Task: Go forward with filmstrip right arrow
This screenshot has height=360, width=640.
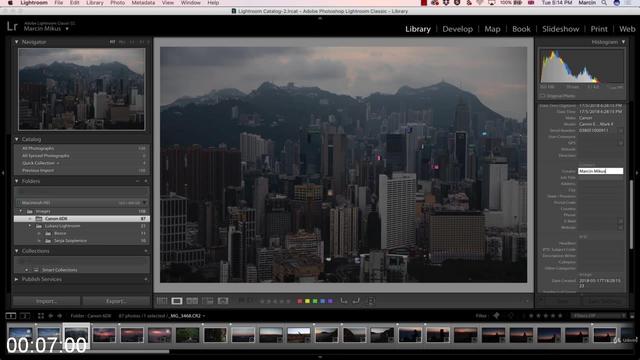Action: pos(60,316)
